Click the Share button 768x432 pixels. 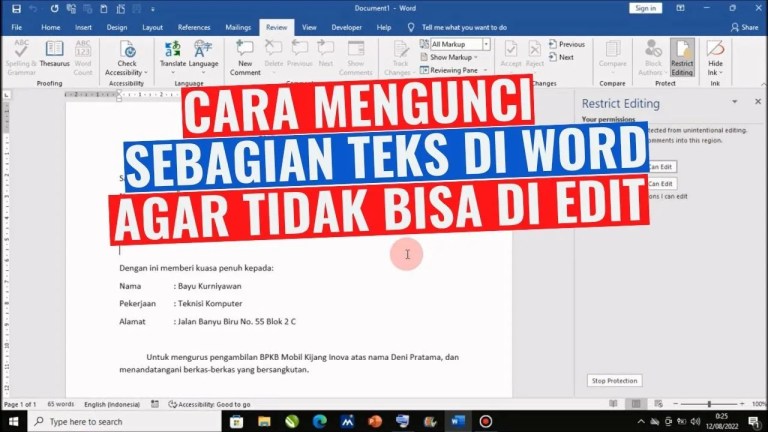point(744,27)
